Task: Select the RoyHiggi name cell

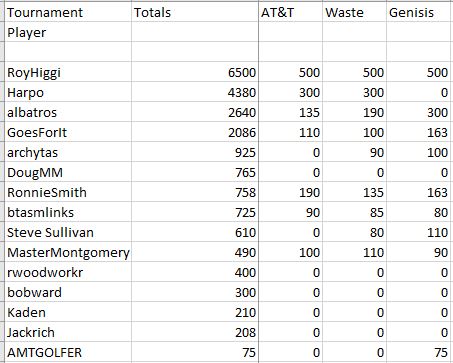Action: point(68,72)
